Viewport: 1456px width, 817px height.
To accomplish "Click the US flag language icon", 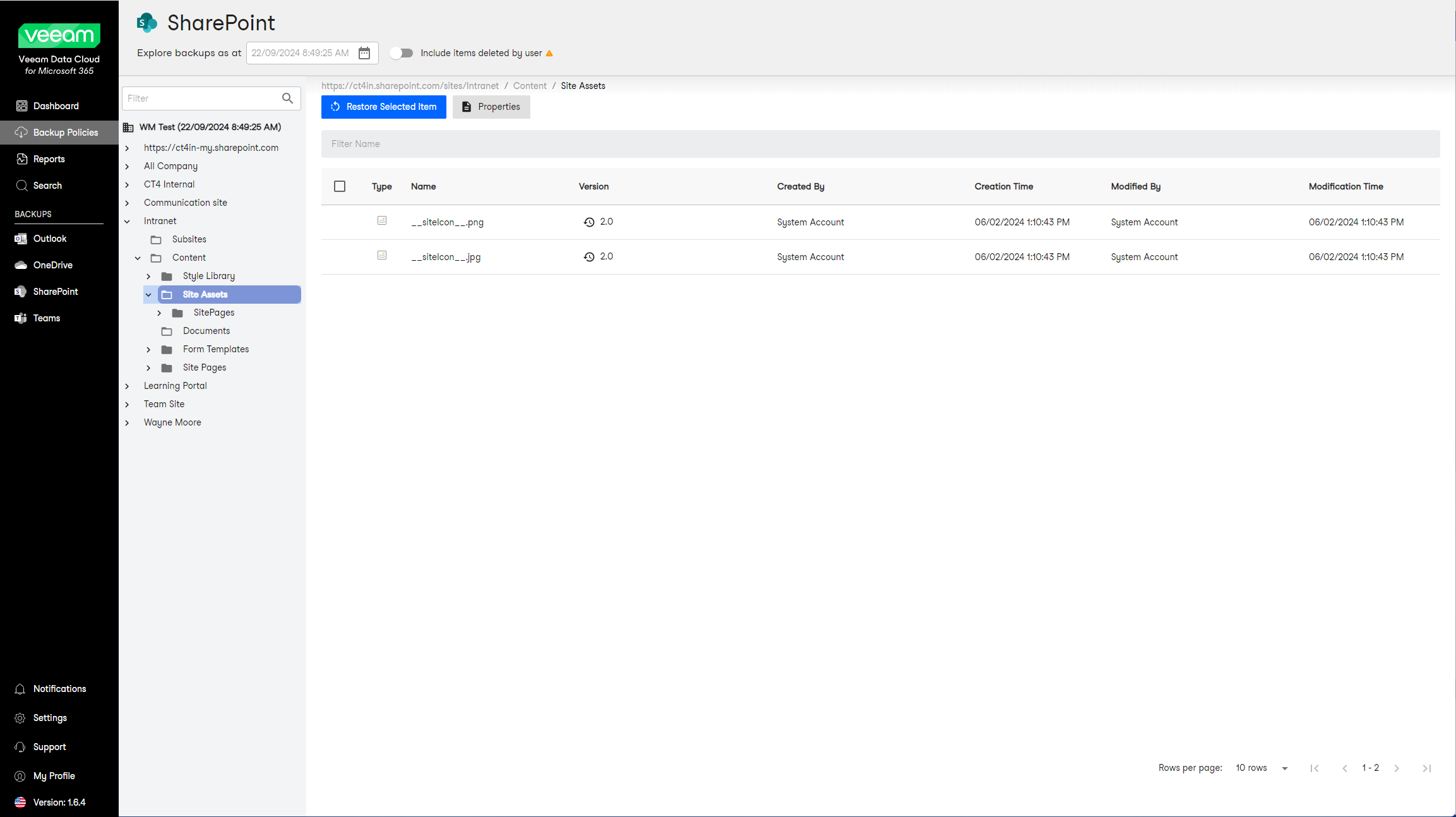I will [x=20, y=802].
